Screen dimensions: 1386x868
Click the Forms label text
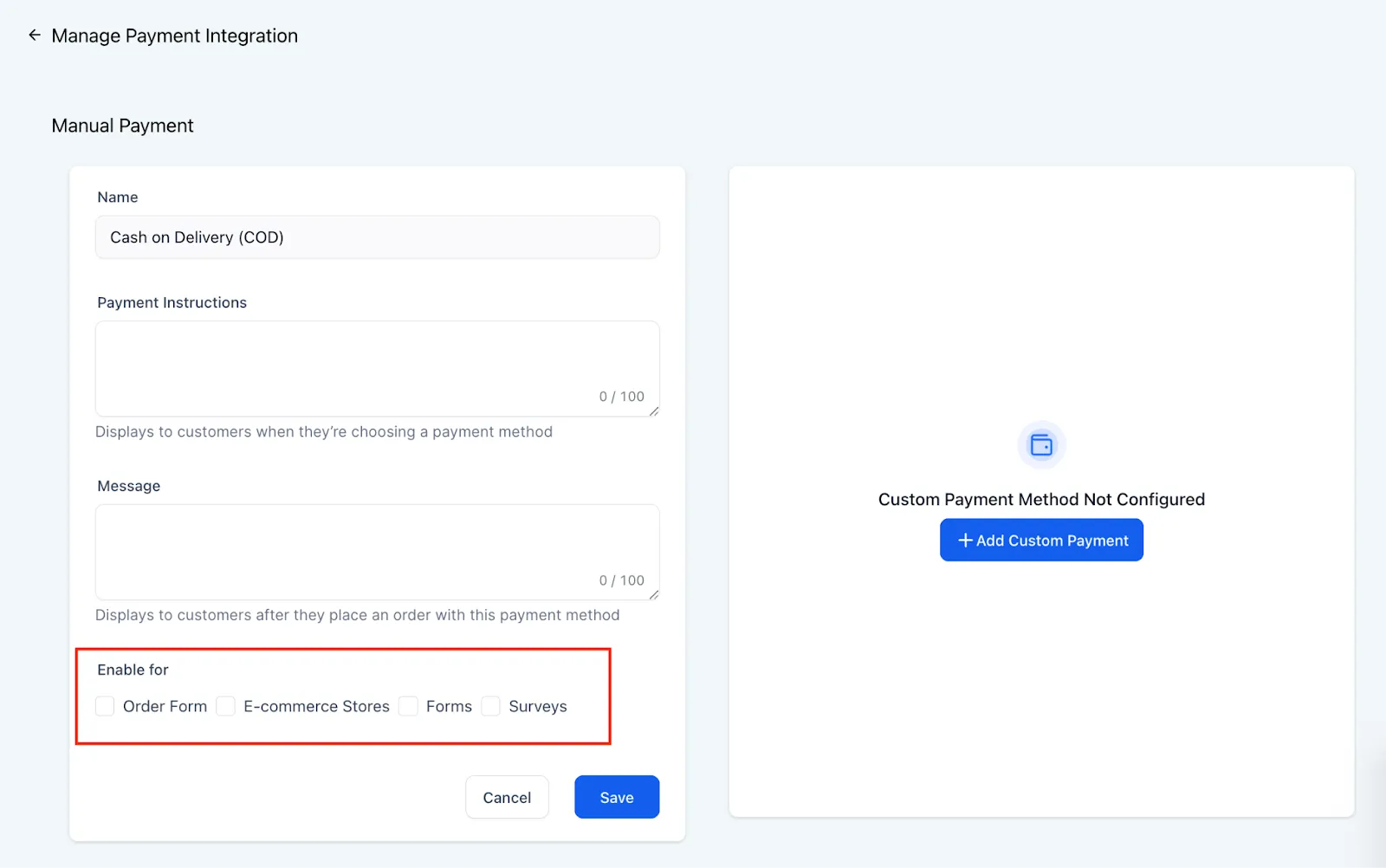(449, 706)
